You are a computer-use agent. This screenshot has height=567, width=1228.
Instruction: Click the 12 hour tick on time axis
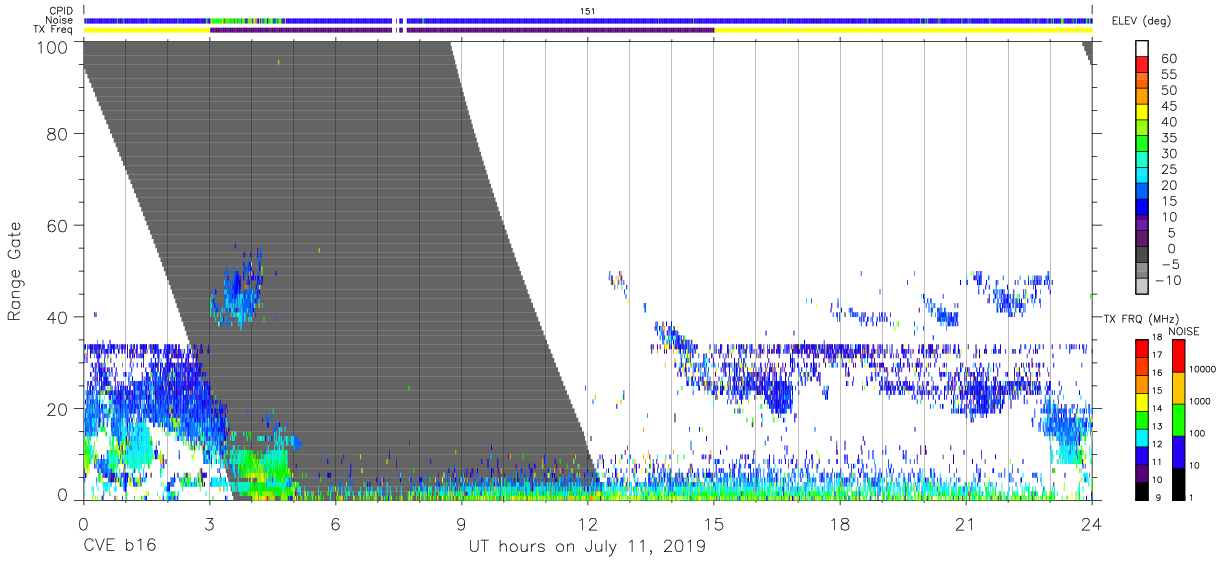click(588, 524)
